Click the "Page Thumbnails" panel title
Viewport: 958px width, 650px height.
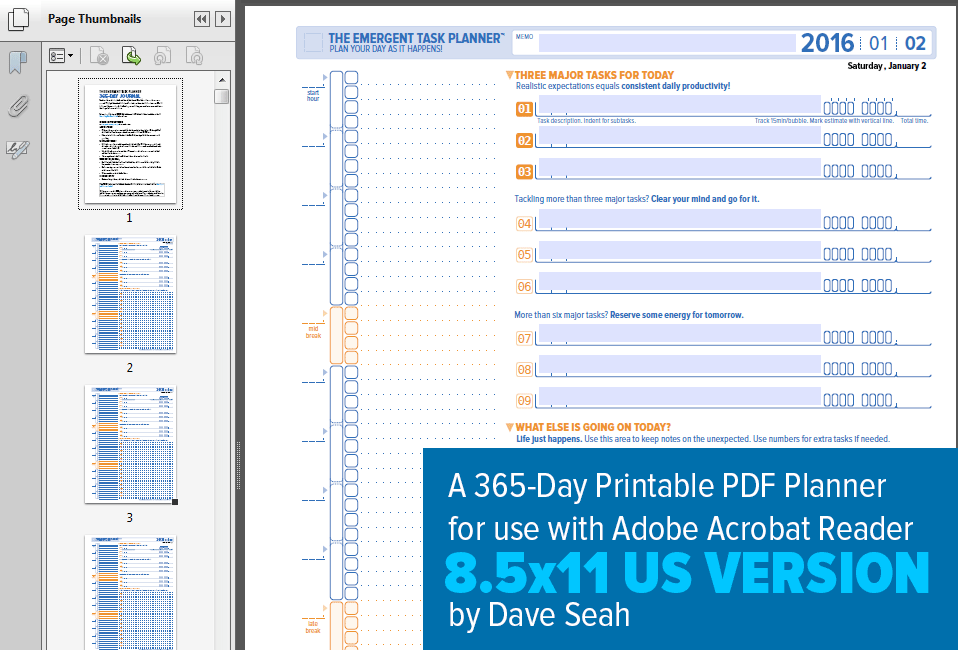95,19
